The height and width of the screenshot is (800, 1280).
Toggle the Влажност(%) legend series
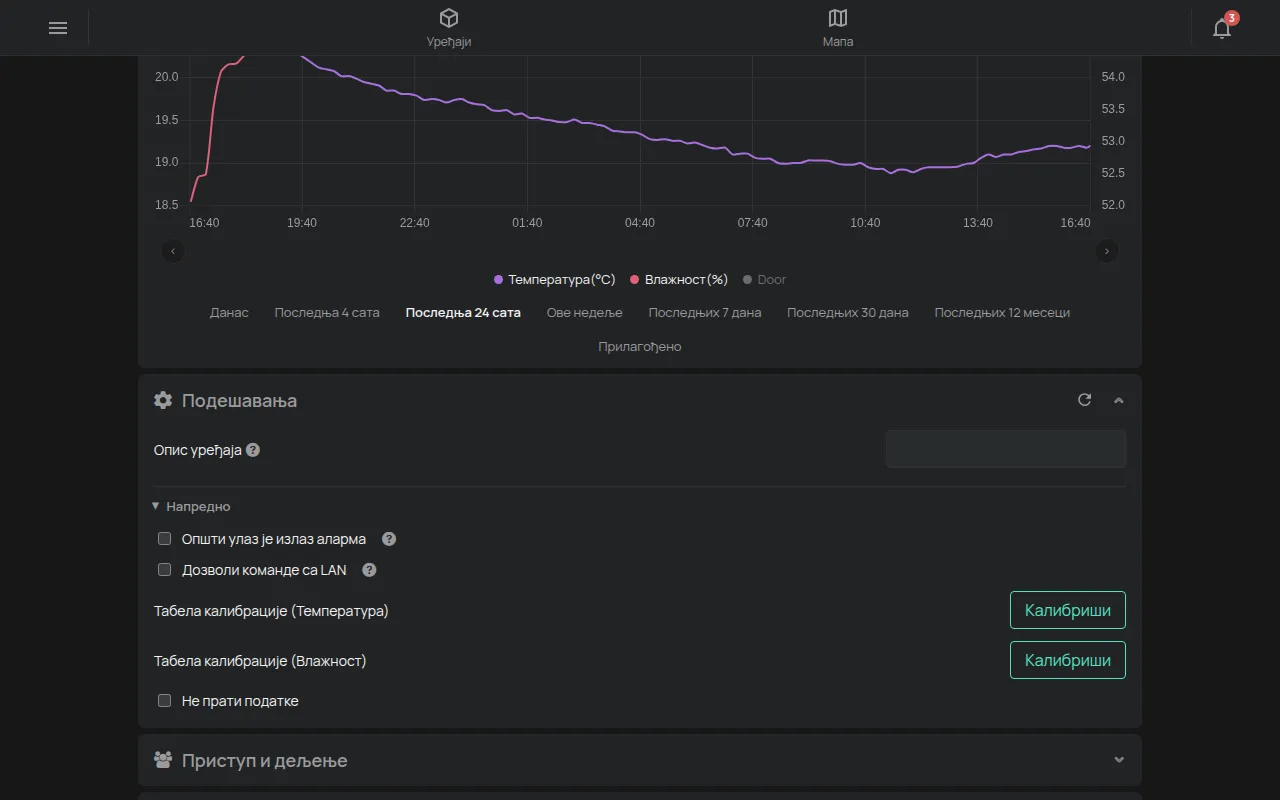679,280
